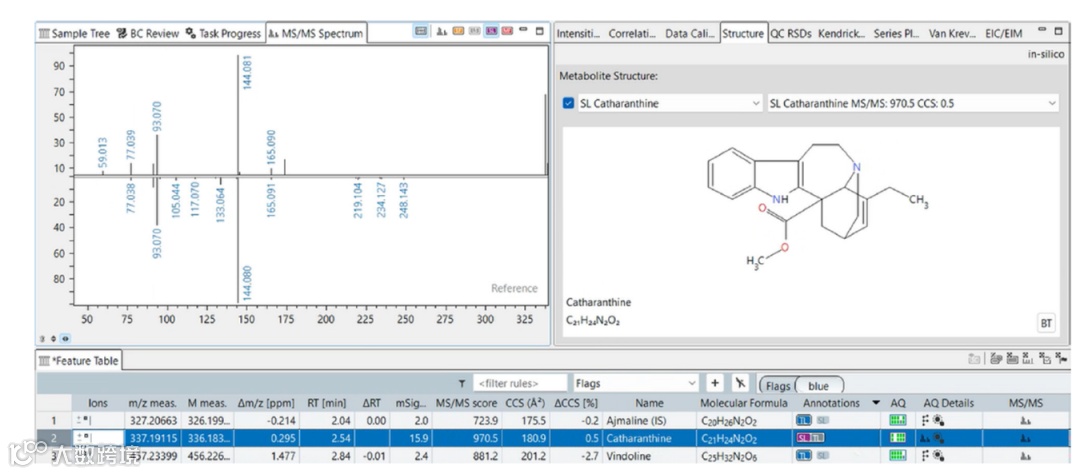Click MS/MS spectrum icon in Vindoline row

pos(1025,455)
